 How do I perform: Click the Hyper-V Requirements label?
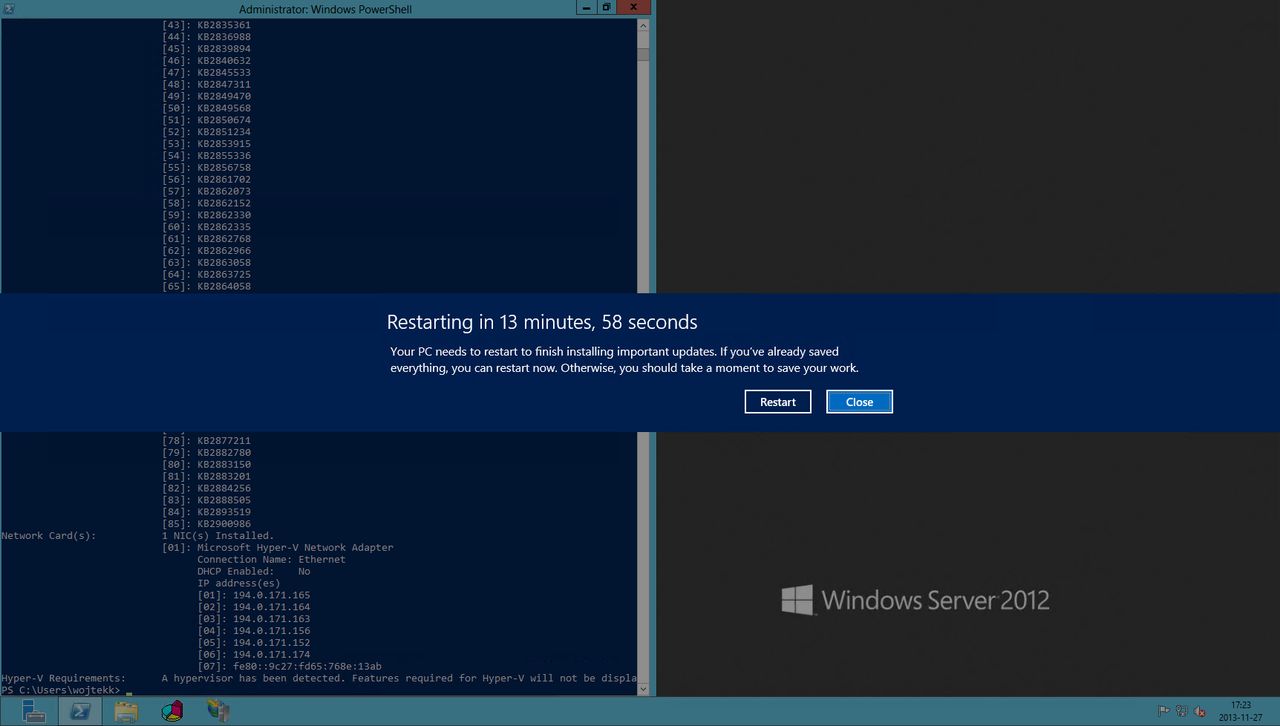(x=64, y=678)
